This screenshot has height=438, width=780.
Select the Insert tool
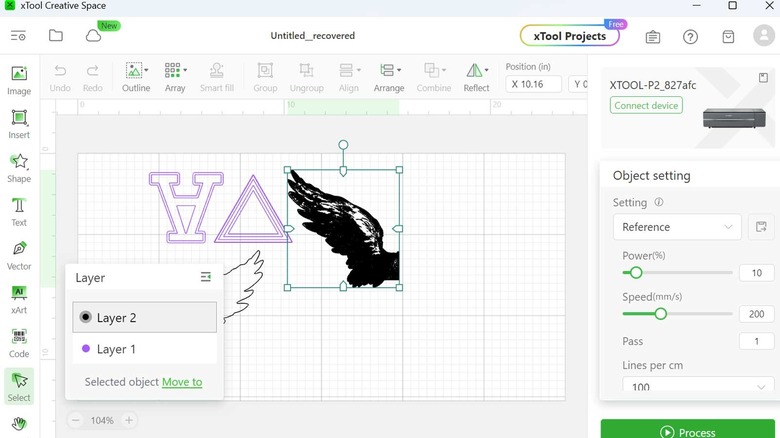click(x=19, y=124)
